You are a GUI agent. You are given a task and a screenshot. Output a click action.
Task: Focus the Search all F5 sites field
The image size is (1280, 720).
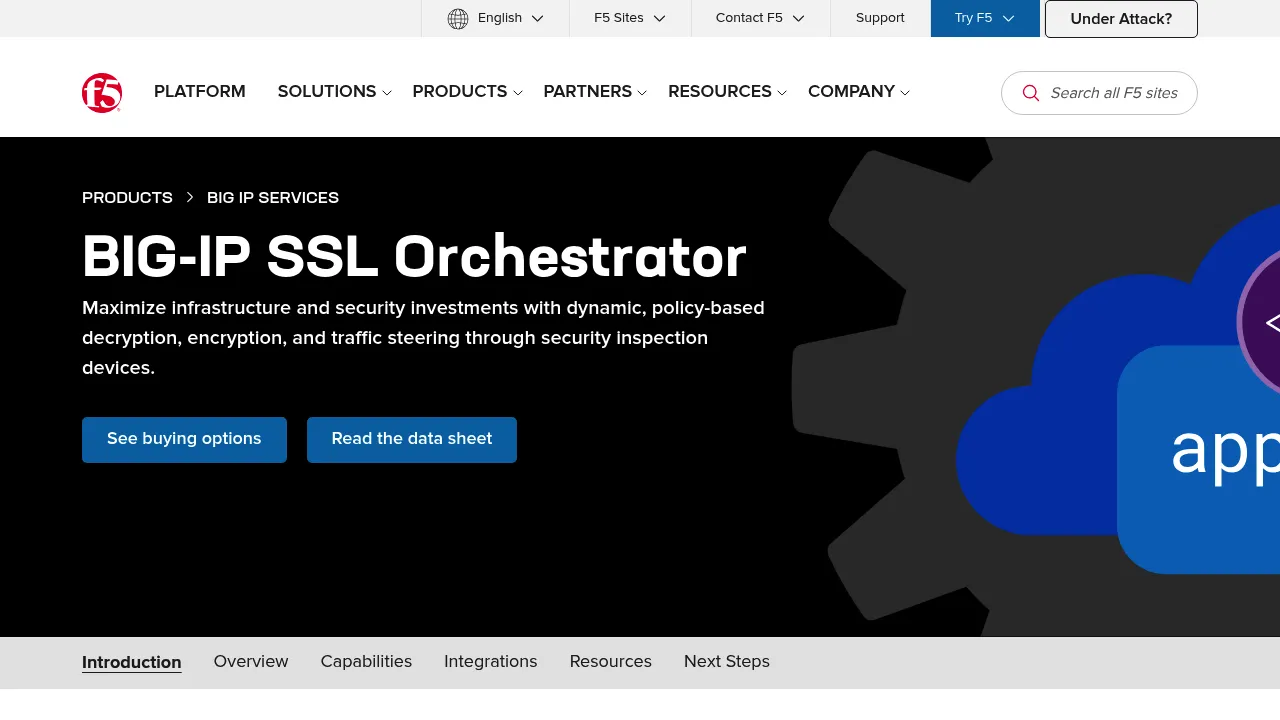point(1099,93)
